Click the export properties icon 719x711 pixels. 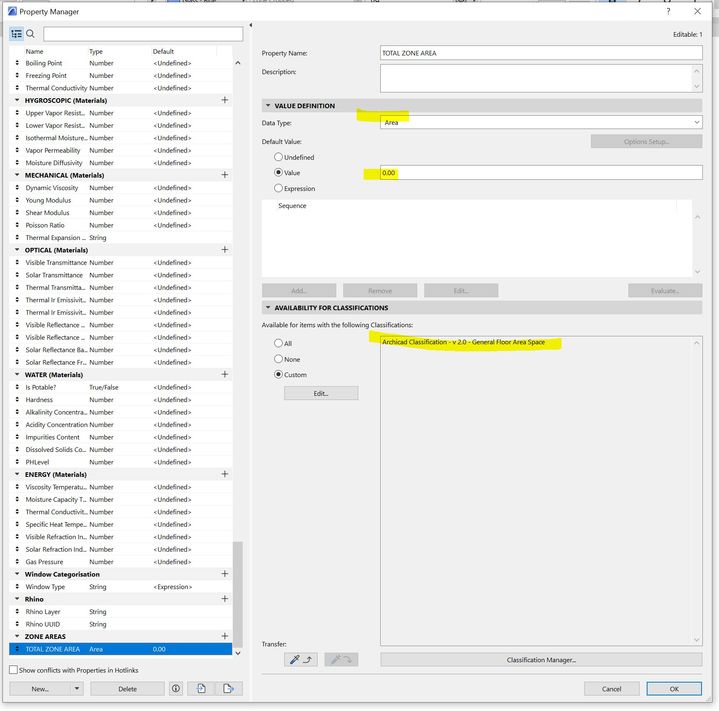[228, 689]
